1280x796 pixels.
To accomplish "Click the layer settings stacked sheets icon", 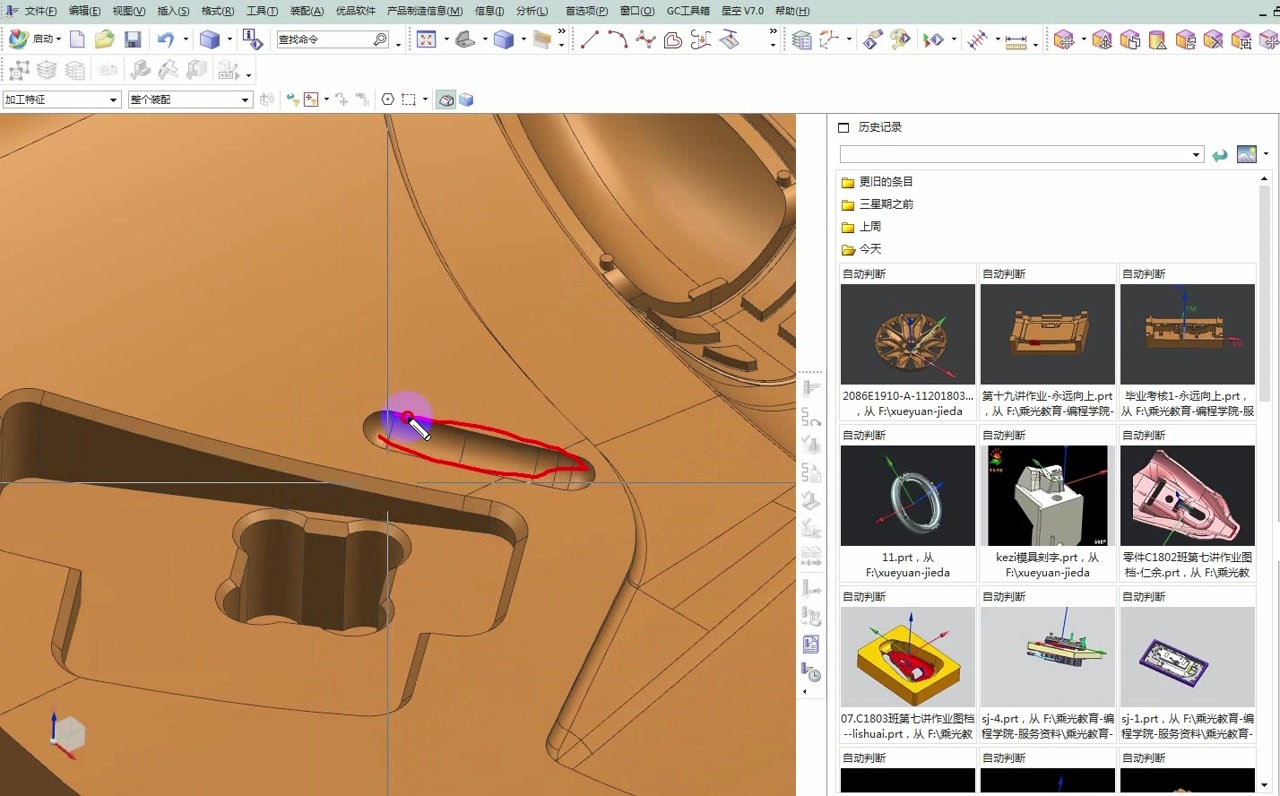I will click(x=802, y=40).
